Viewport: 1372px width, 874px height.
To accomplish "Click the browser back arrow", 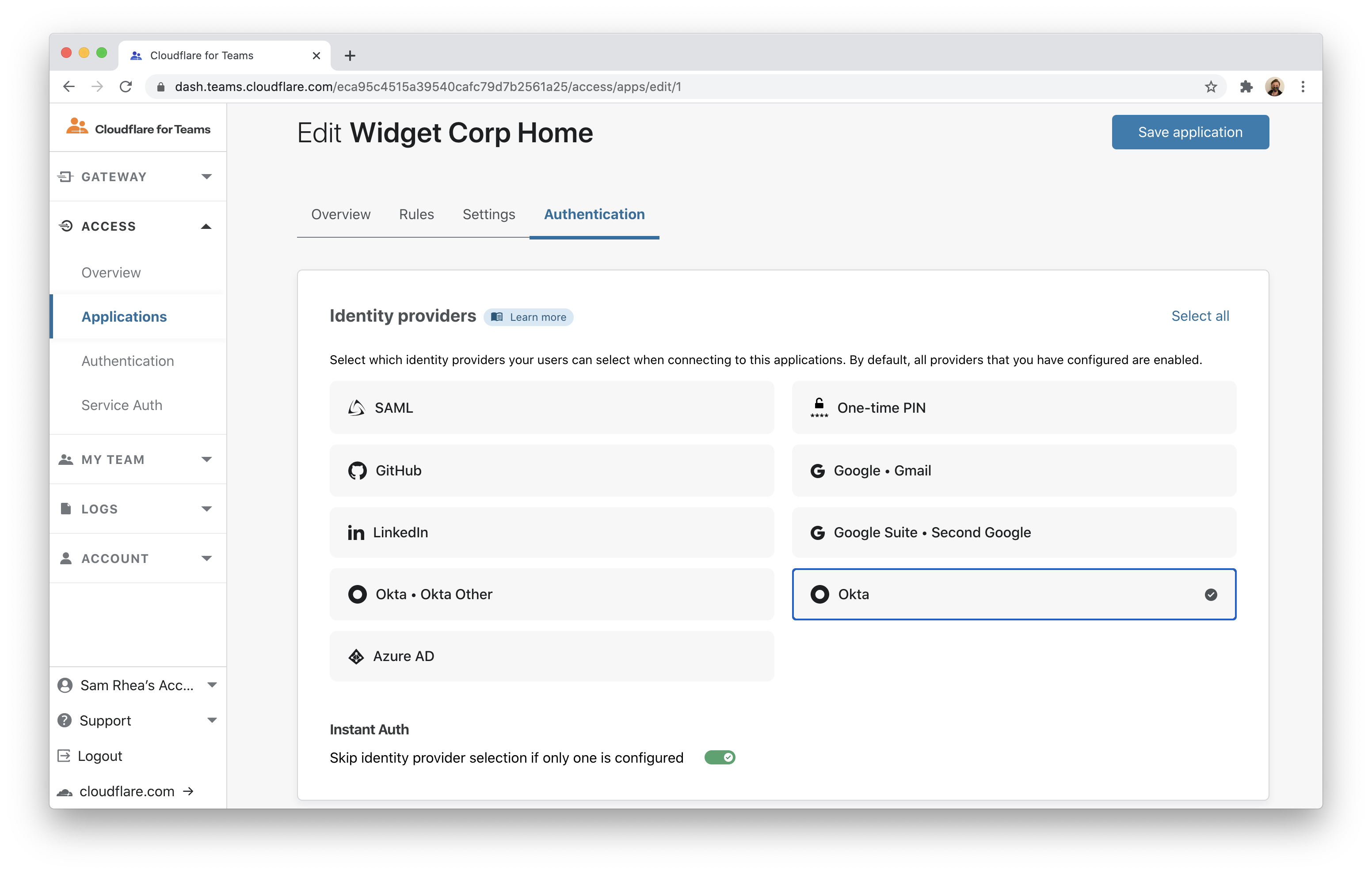I will pyautogui.click(x=69, y=87).
